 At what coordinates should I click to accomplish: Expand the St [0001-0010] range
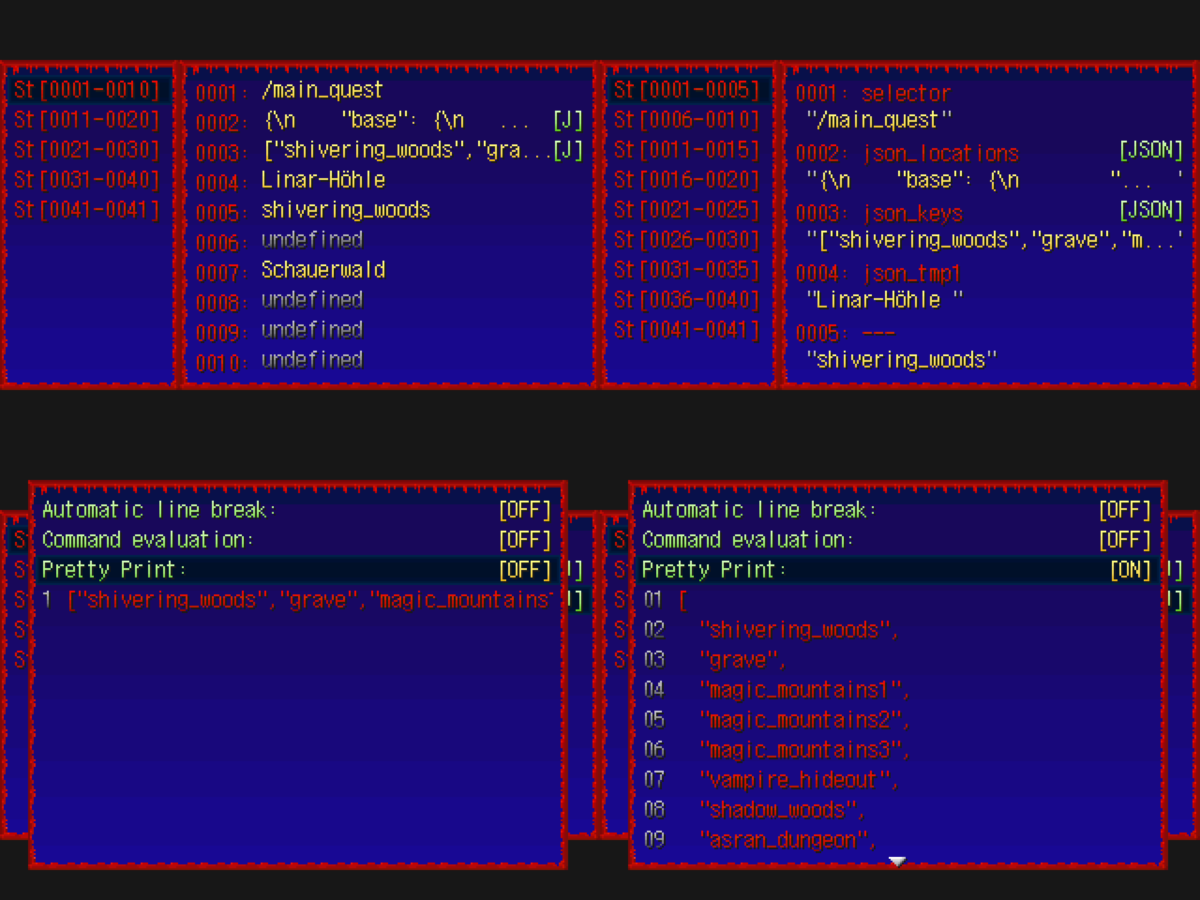(88, 89)
